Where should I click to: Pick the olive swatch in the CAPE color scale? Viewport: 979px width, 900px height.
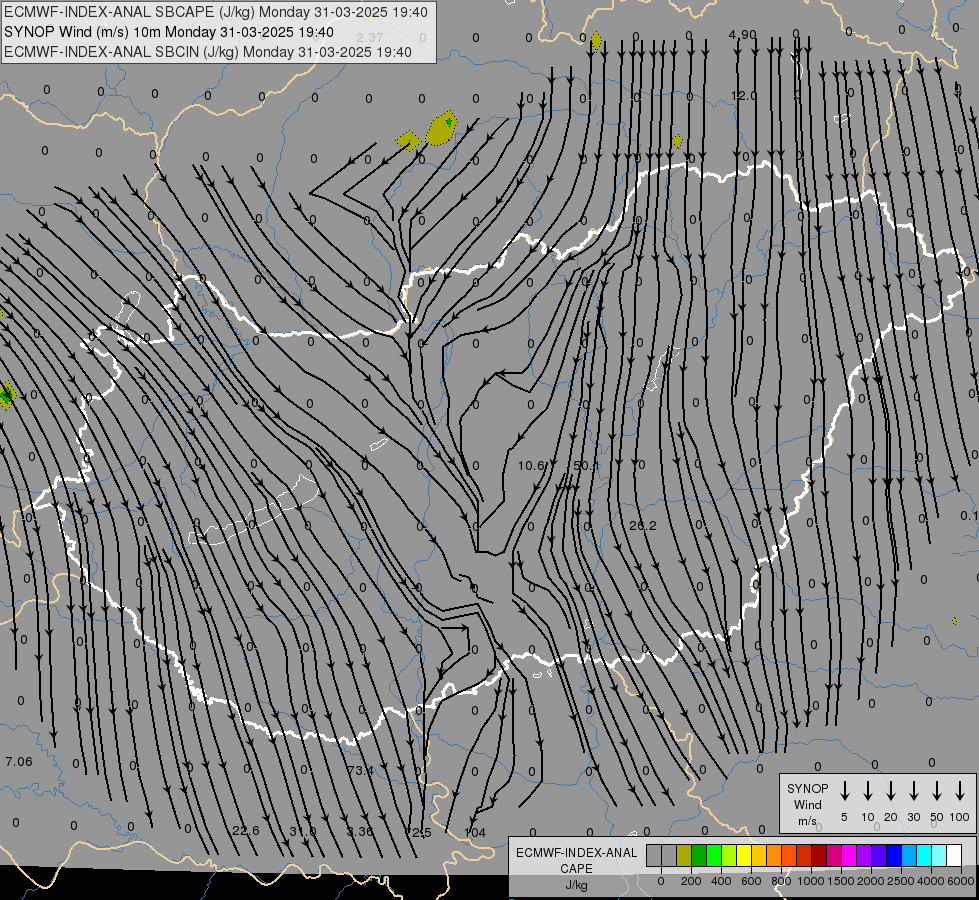684,855
